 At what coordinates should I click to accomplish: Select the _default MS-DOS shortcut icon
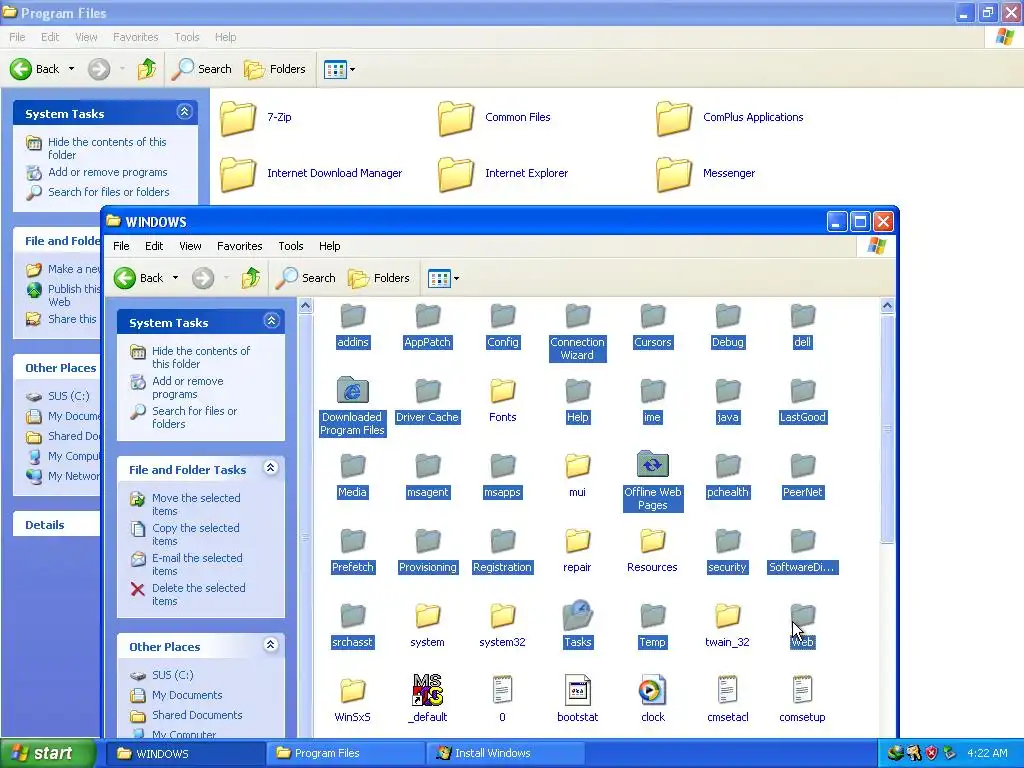tap(428, 690)
